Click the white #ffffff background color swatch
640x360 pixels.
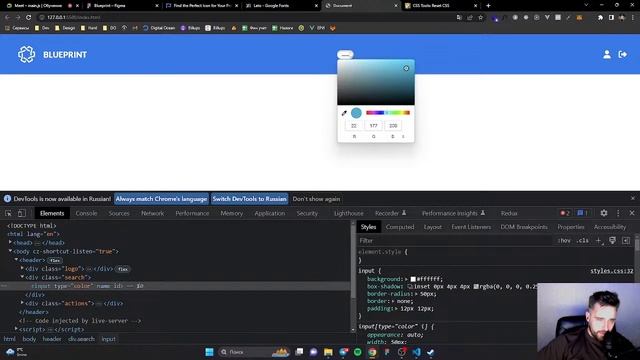(x=413, y=279)
